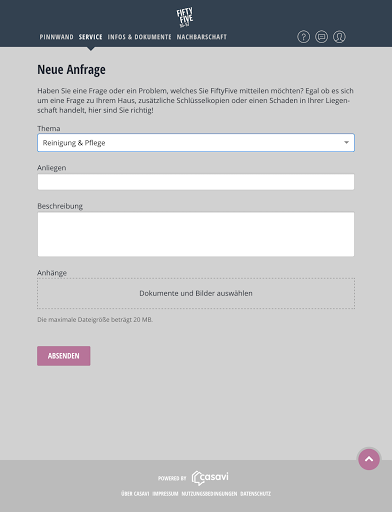Viewport: 392px width, 512px height.
Task: Open the help question mark icon
Action: coord(303,37)
